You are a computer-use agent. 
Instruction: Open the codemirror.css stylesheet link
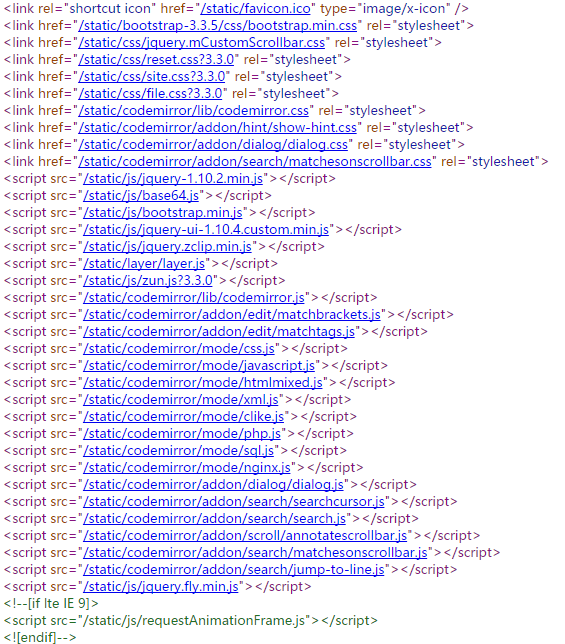(193, 110)
